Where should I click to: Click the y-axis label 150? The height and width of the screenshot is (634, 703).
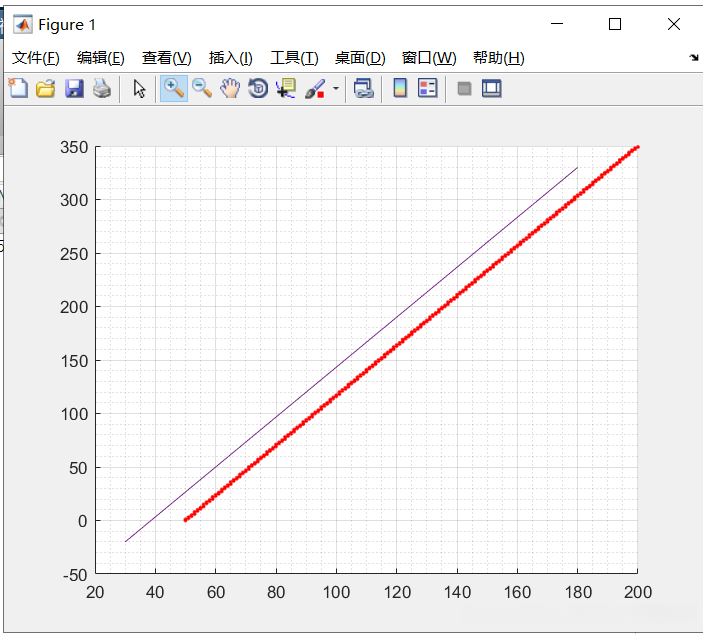(74, 361)
